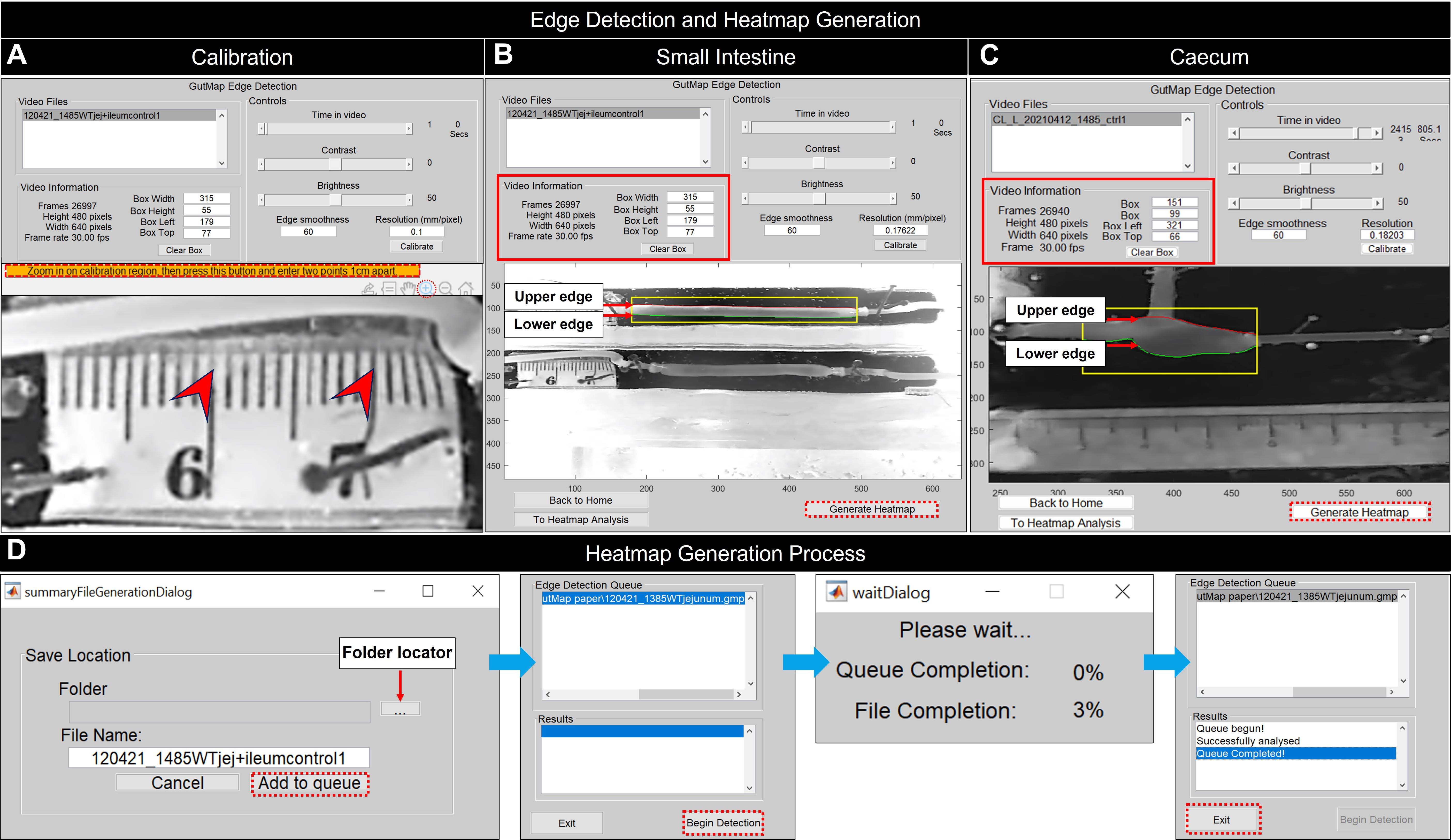This screenshot has height=840, width=1451.
Task: Select highlighted jejunum.gmp queue entry
Action: [x=643, y=598]
